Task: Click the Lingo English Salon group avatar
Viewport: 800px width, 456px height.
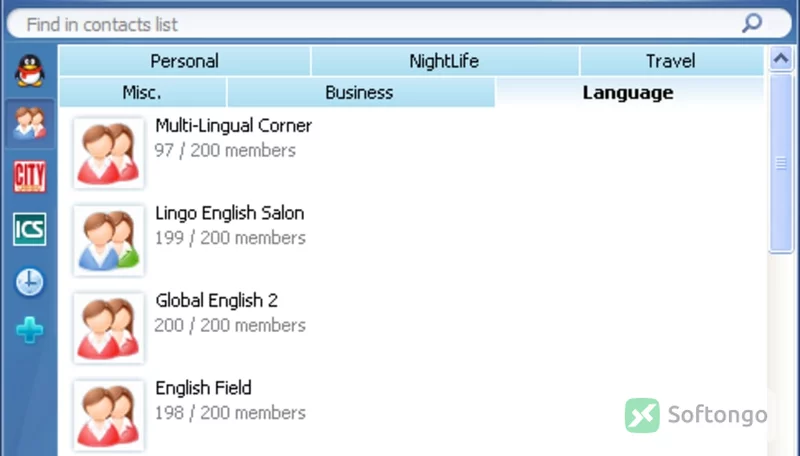Action: (x=108, y=240)
